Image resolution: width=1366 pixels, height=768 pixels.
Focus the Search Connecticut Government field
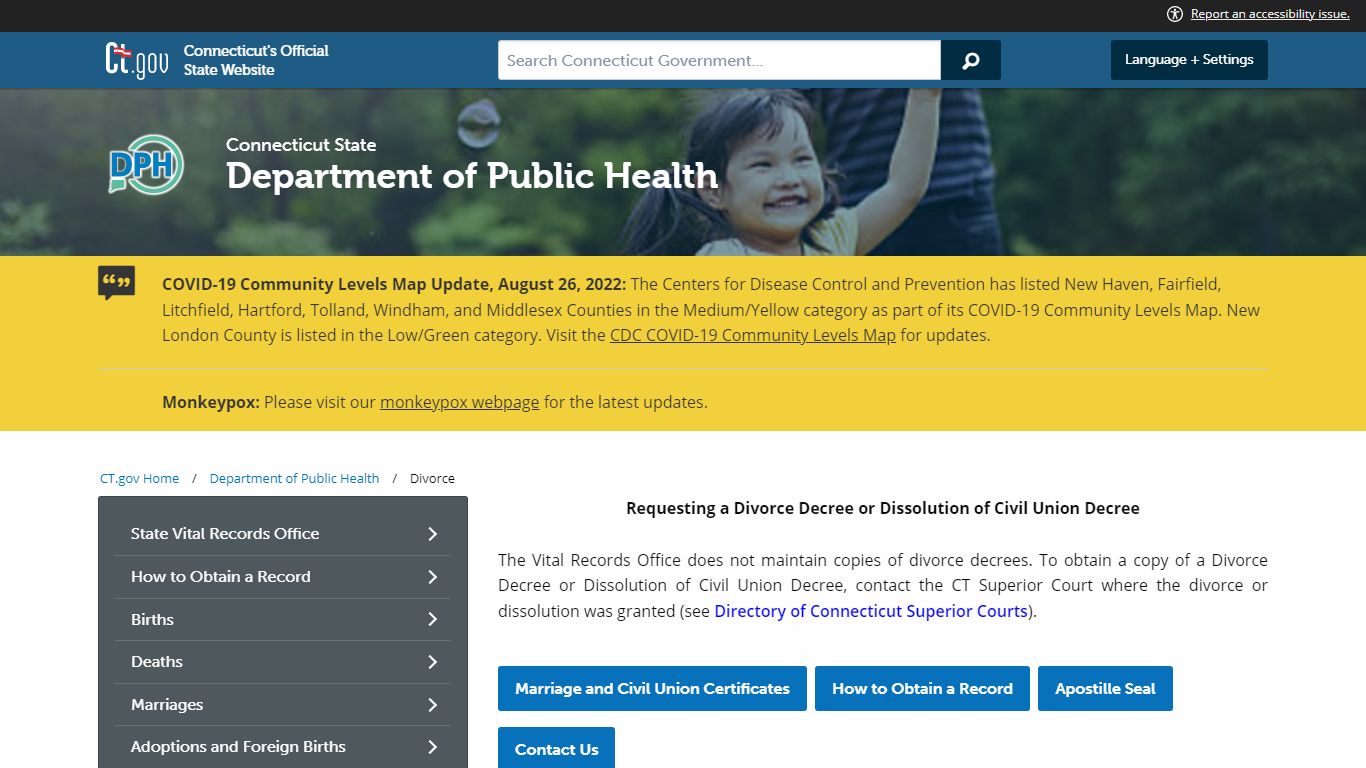[719, 60]
